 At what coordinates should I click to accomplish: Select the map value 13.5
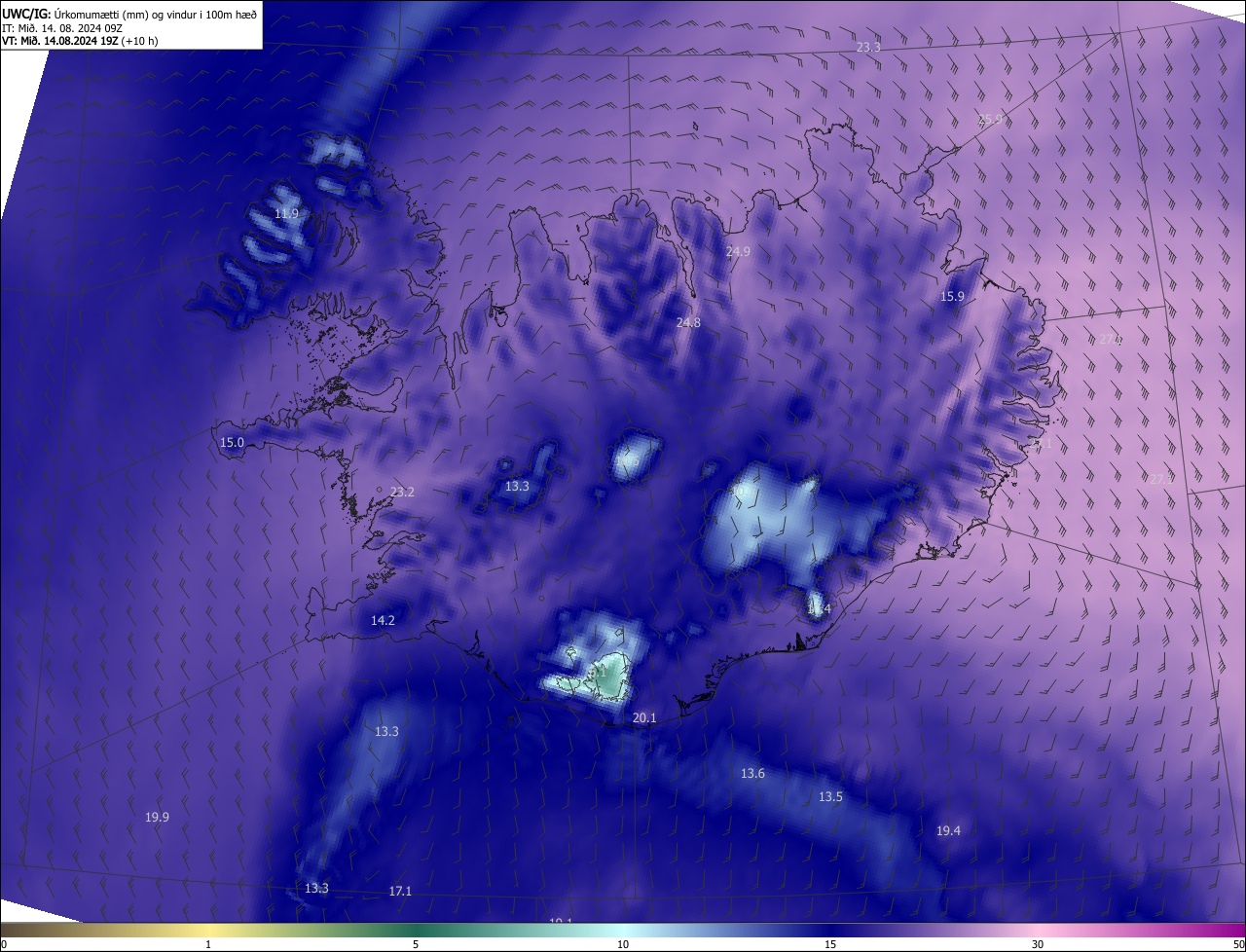click(x=830, y=796)
